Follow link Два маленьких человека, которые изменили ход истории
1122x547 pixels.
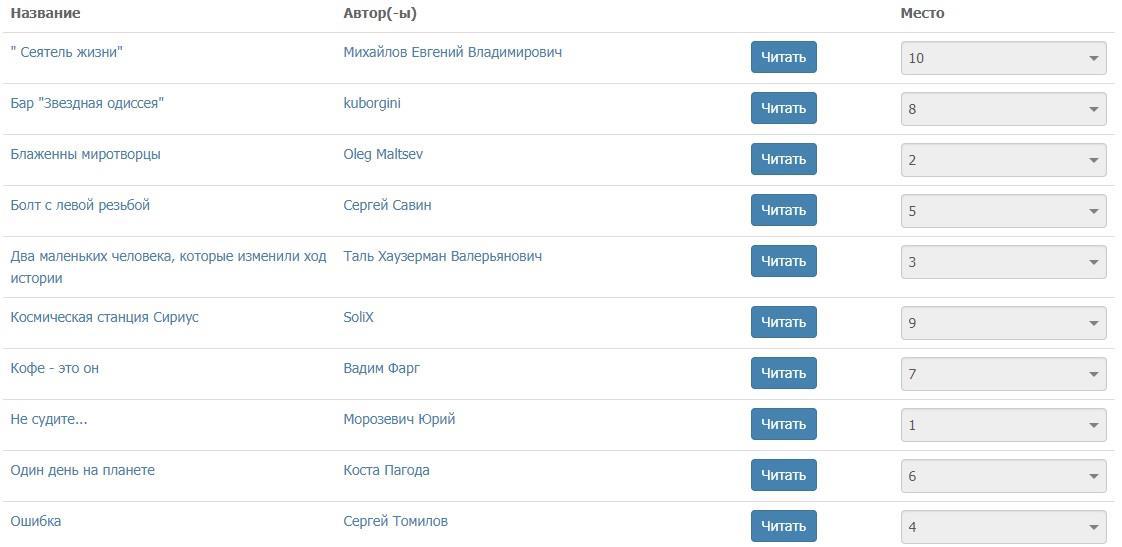click(168, 257)
